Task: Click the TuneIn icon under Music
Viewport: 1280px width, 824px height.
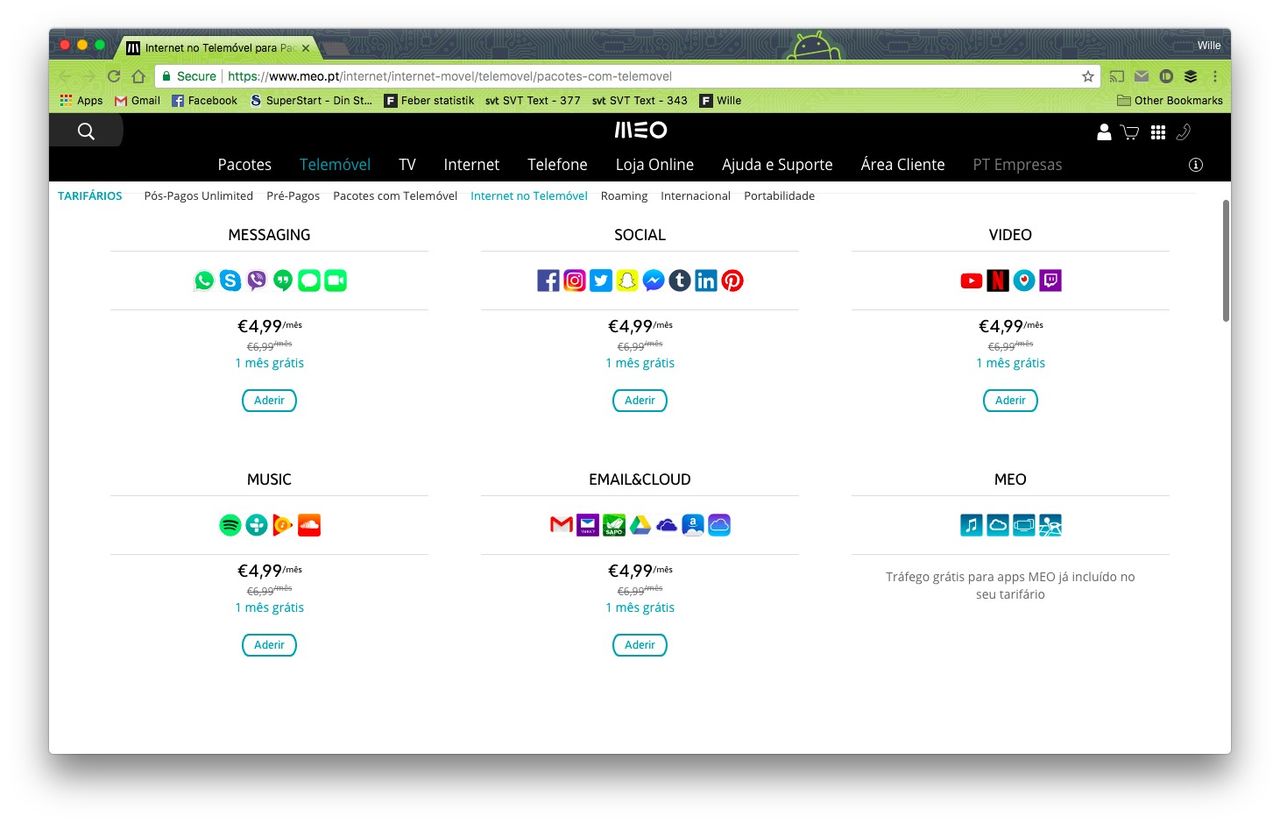Action: (x=257, y=525)
